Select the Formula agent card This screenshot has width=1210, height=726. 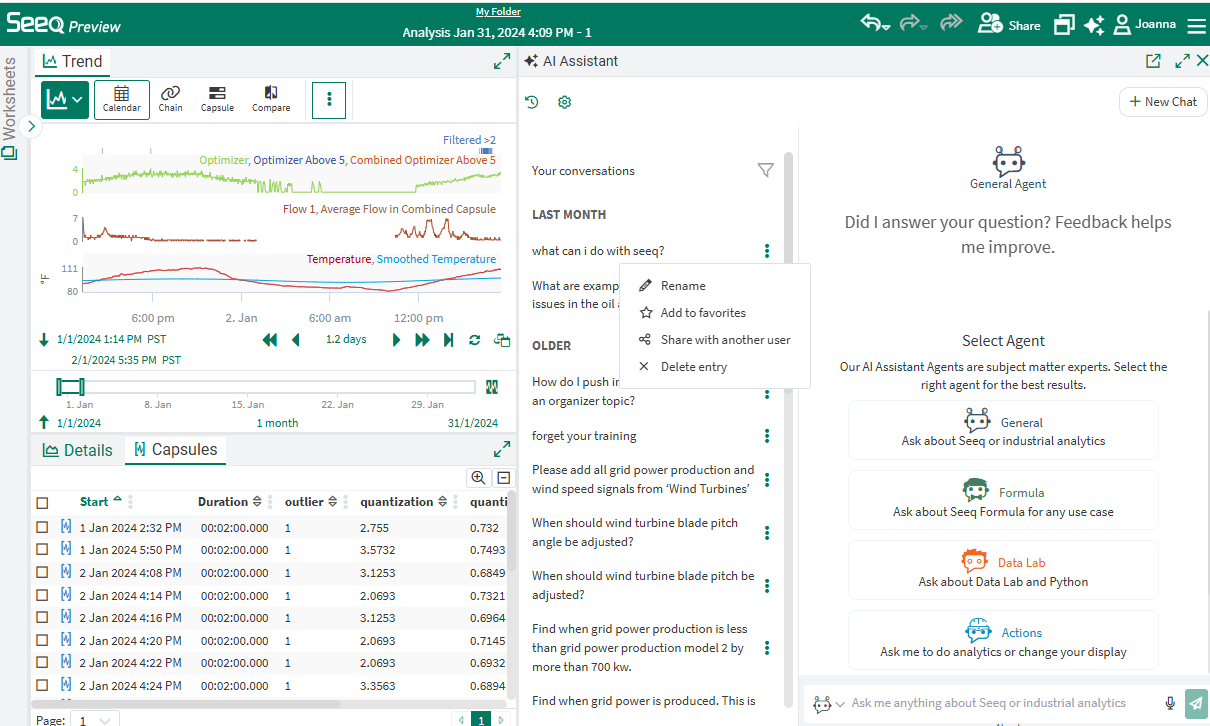[x=1003, y=500]
